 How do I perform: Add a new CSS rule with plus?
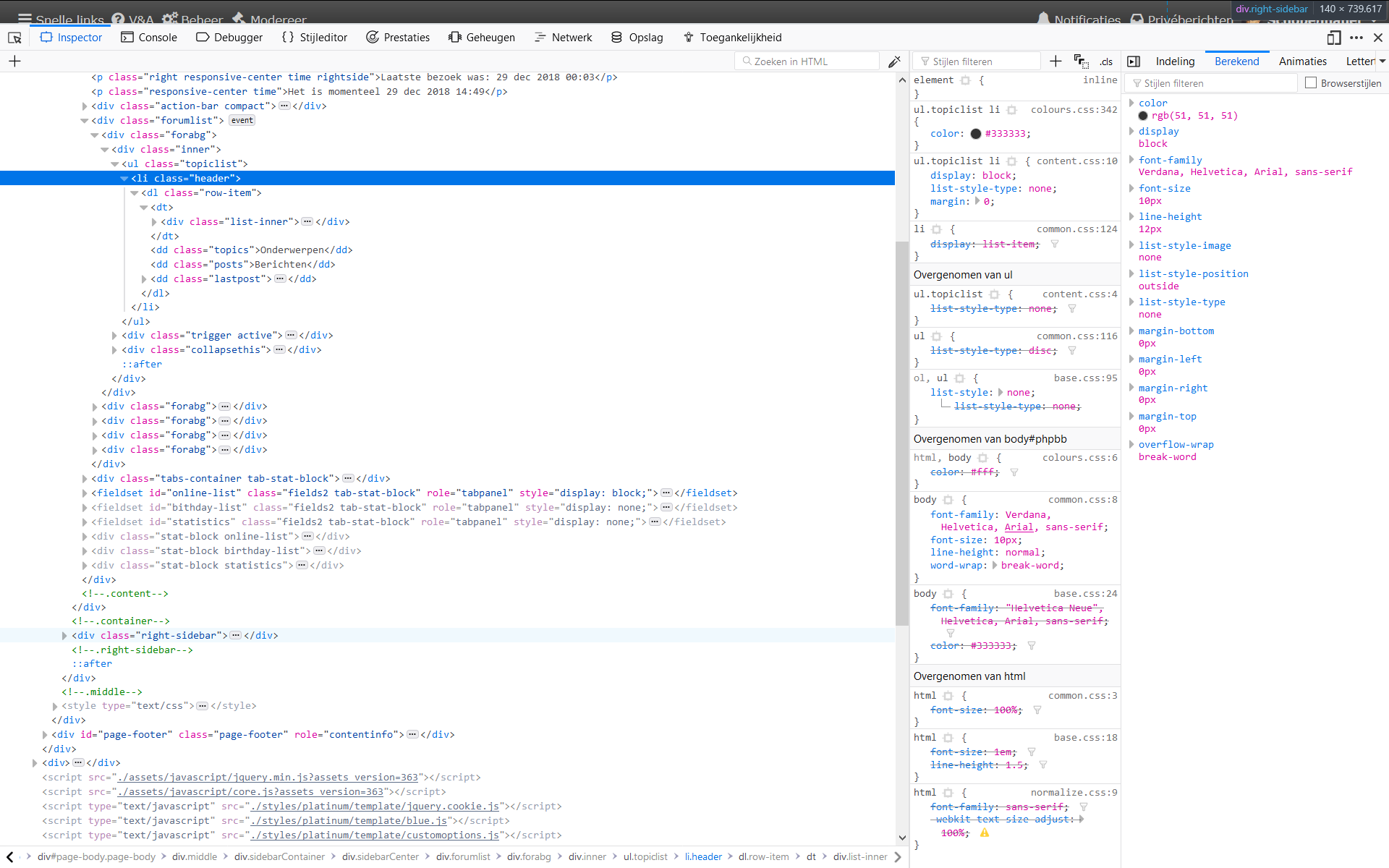(x=1055, y=61)
